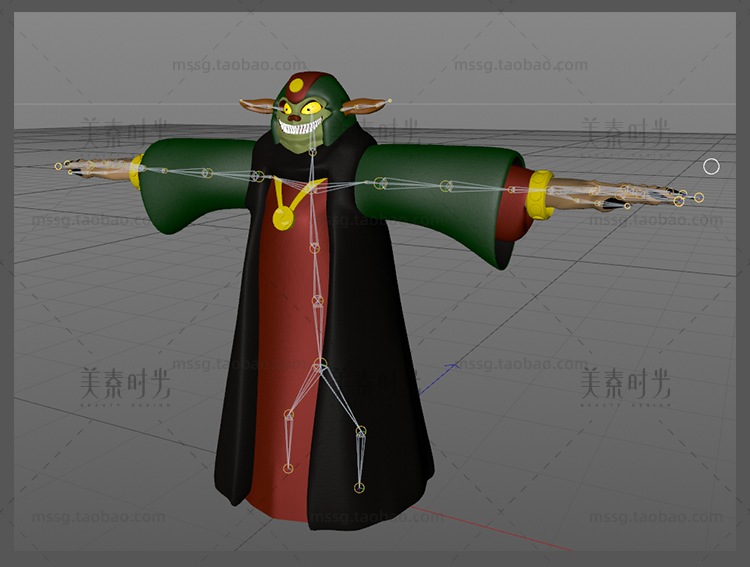
Task: Click the goblin's grinning teeth
Action: tap(301, 127)
